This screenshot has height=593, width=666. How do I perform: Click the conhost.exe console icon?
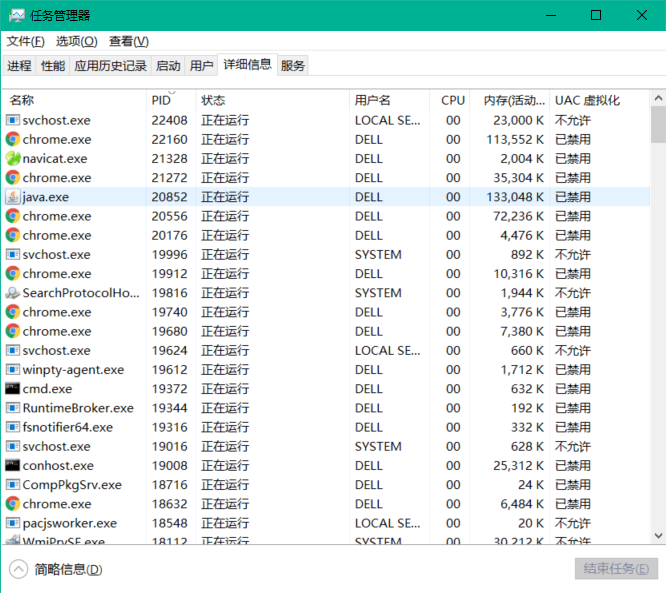13,465
